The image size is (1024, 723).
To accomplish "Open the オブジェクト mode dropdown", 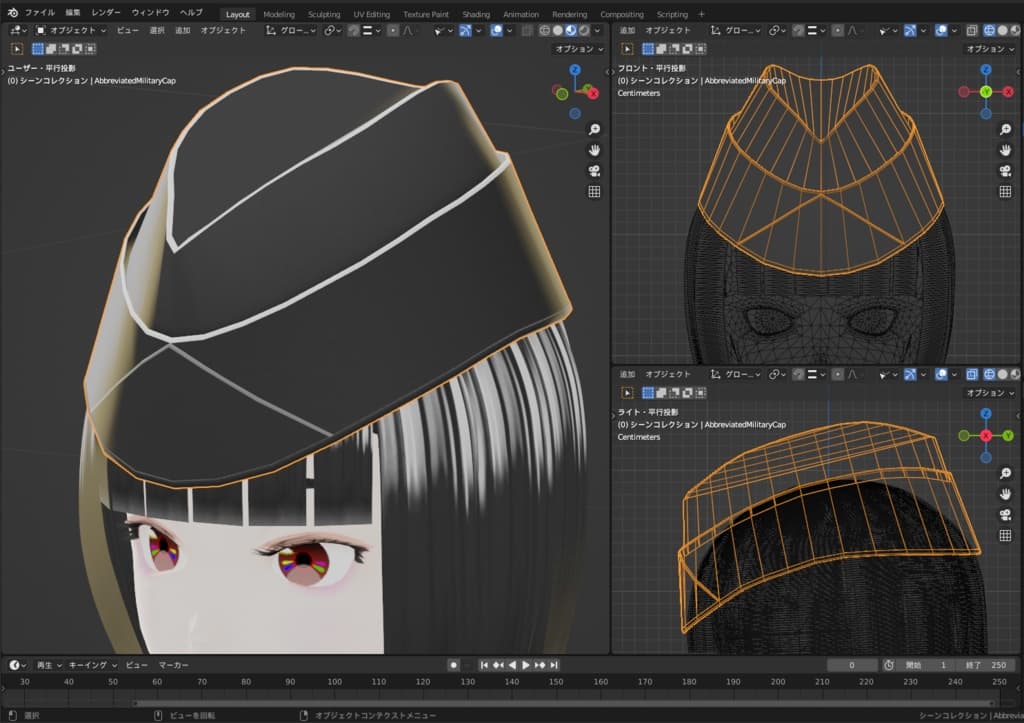I will (x=71, y=30).
